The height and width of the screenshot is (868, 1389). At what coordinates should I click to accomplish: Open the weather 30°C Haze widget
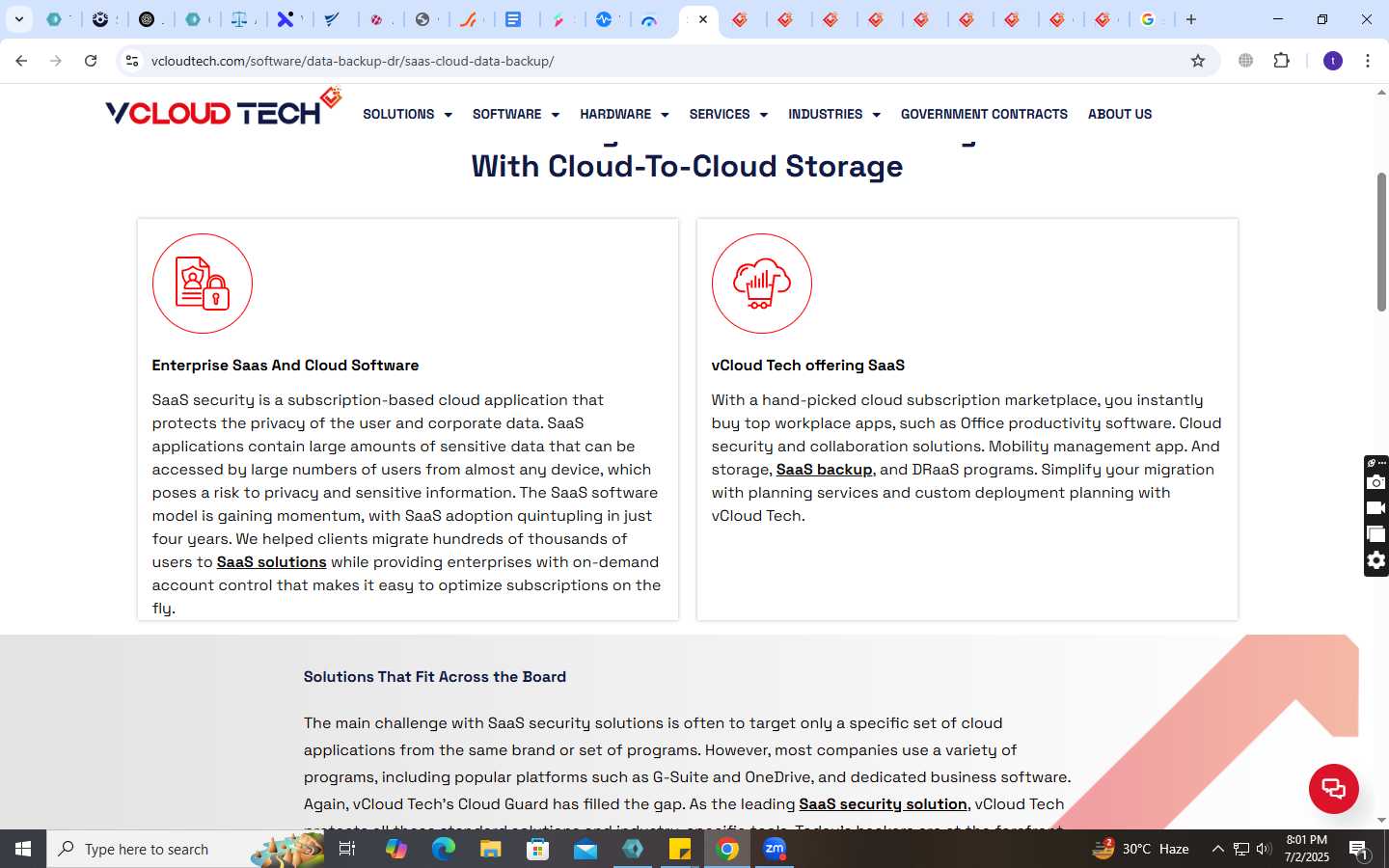click(x=1140, y=849)
